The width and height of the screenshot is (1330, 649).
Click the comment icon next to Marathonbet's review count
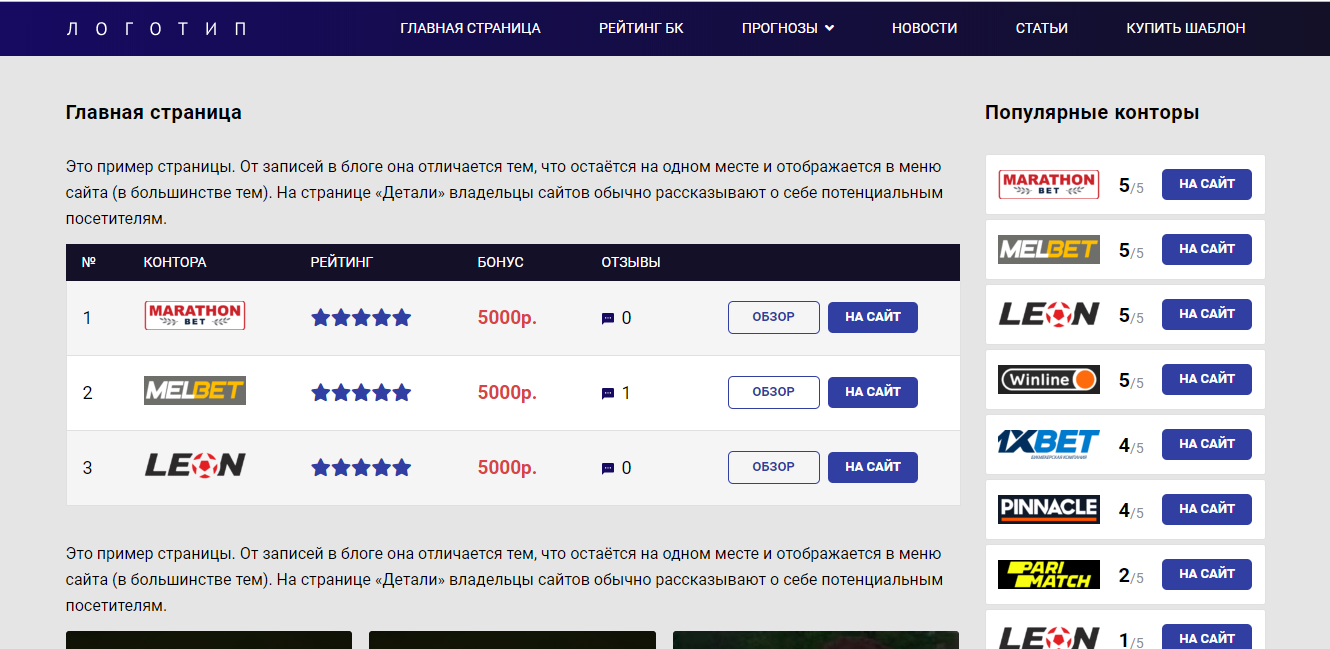point(607,317)
